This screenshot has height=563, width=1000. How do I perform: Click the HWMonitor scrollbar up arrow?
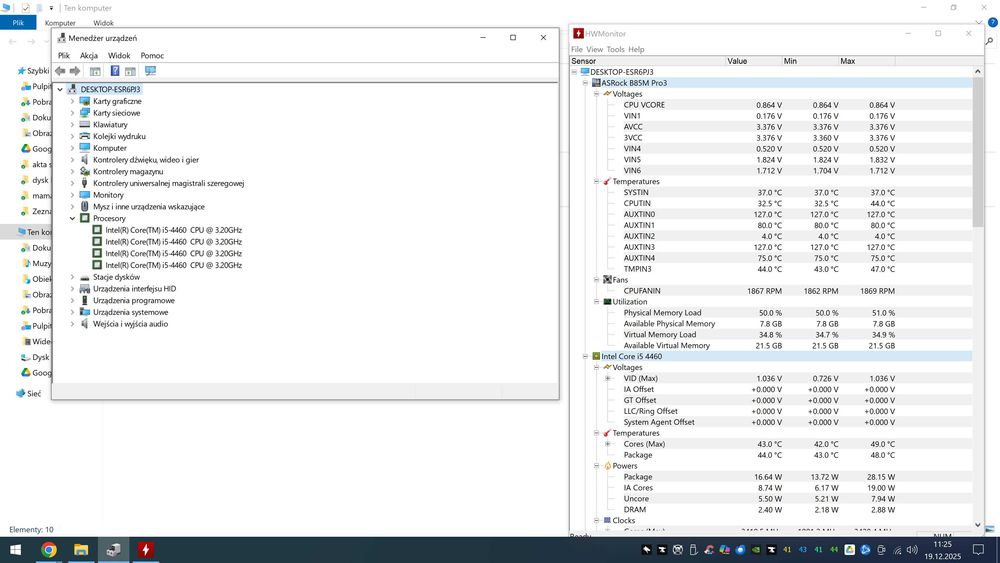pyautogui.click(x=978, y=71)
